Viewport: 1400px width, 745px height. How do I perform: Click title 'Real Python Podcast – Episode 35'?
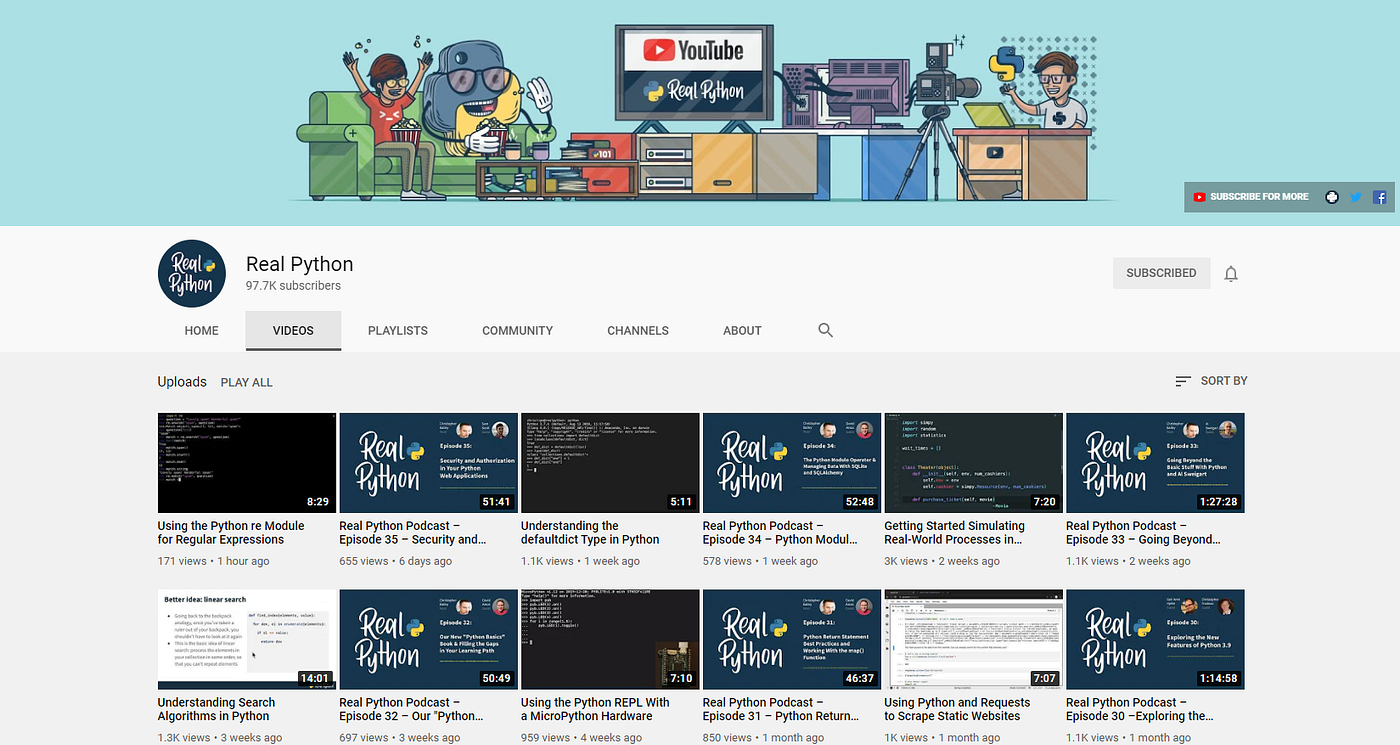coord(413,532)
